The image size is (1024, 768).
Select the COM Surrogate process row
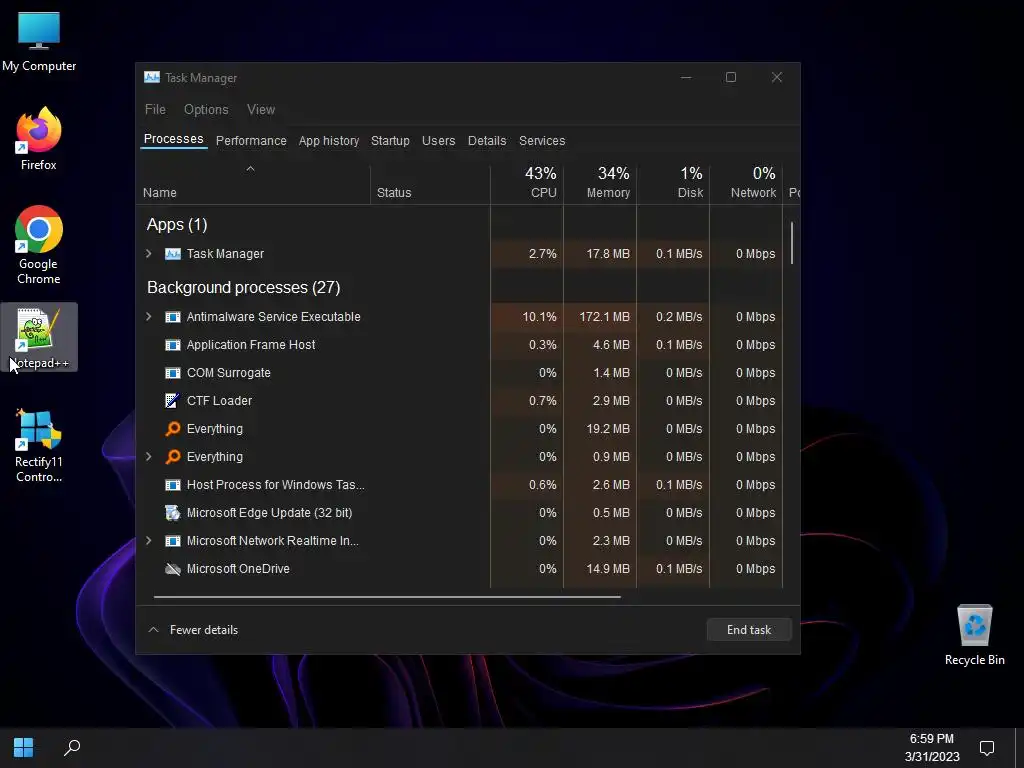coord(460,373)
